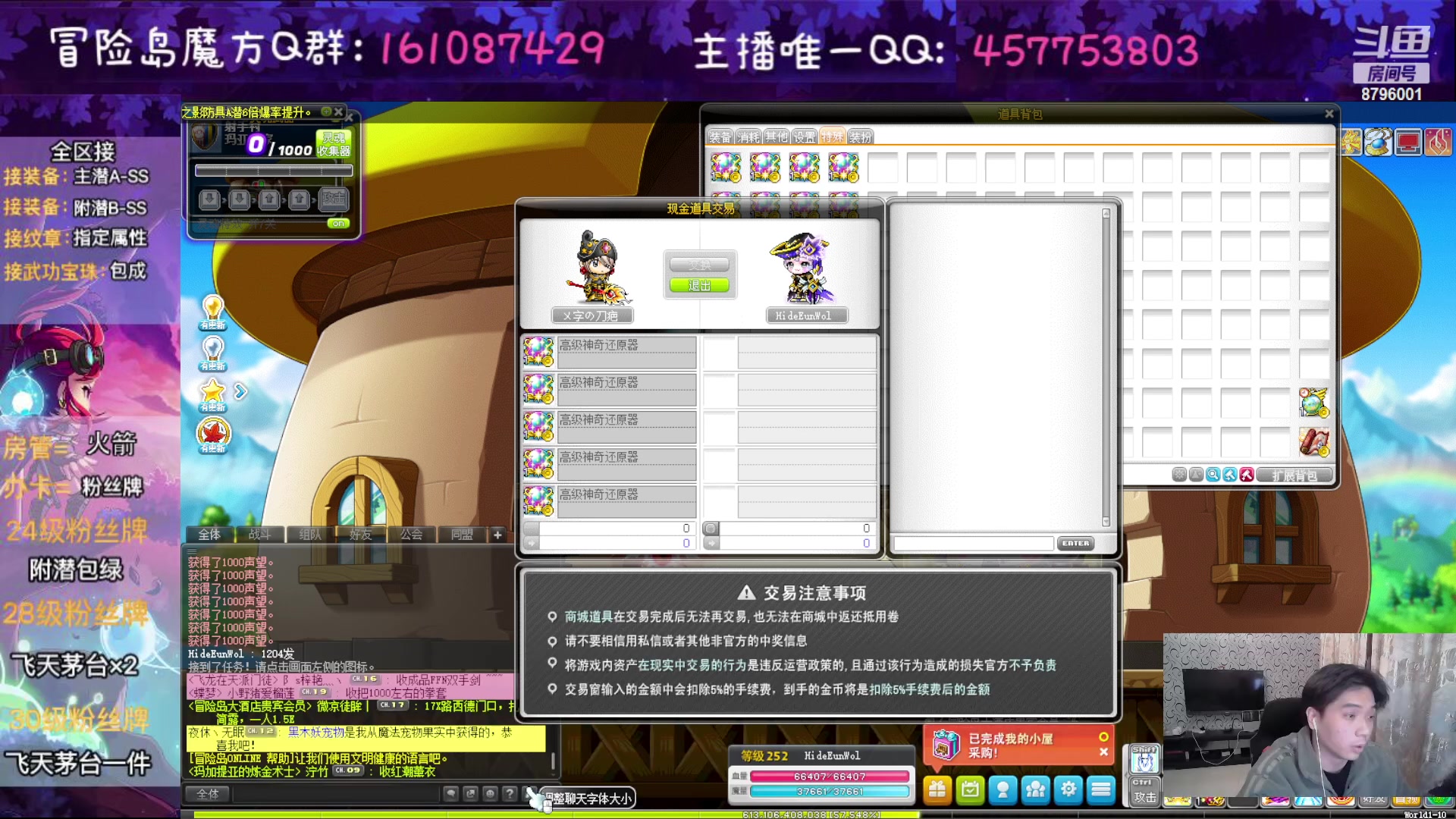Viewport: 1456px width, 819px height.
Task: Open the main menu hamburger icon
Action: (x=1100, y=790)
